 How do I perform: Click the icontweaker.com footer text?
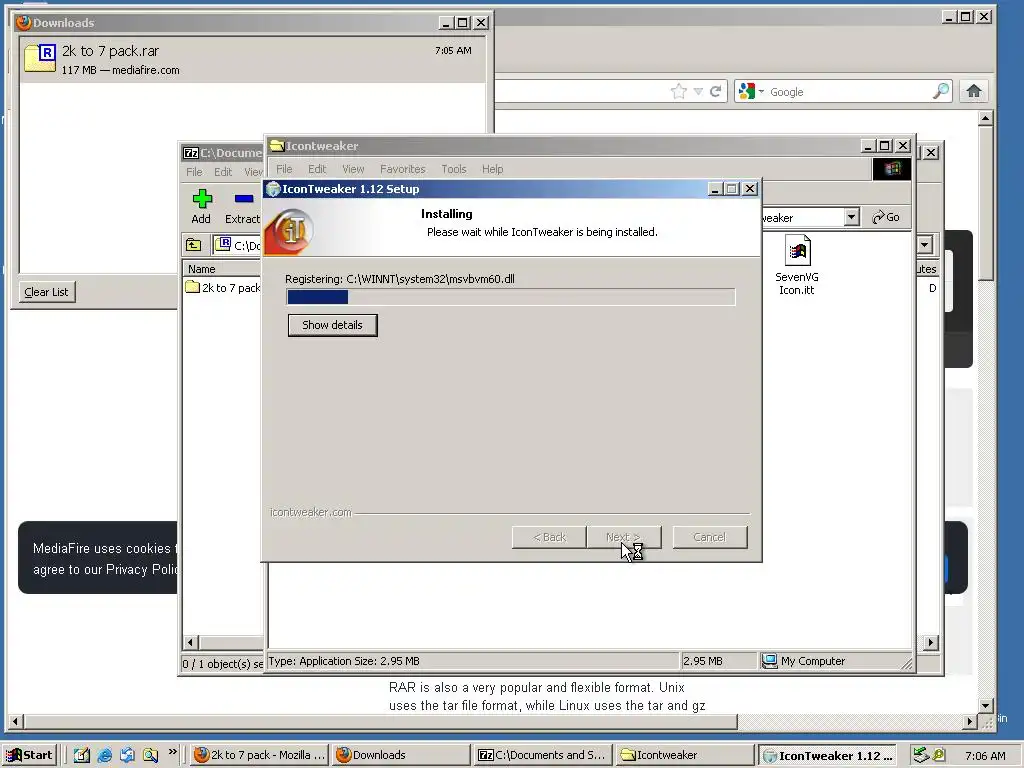coord(311,513)
